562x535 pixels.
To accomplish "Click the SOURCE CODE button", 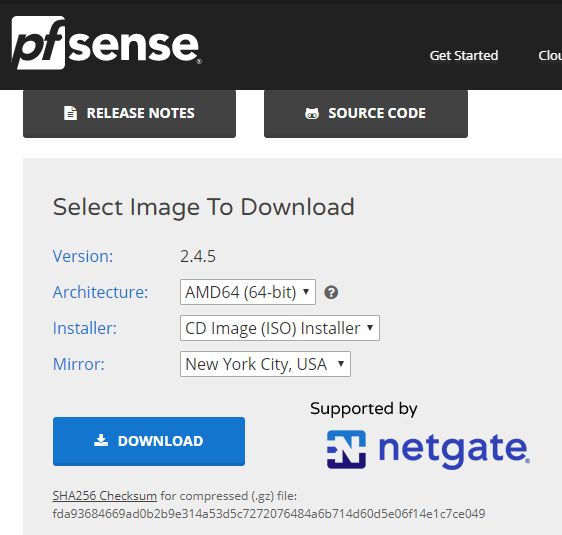I will point(366,114).
